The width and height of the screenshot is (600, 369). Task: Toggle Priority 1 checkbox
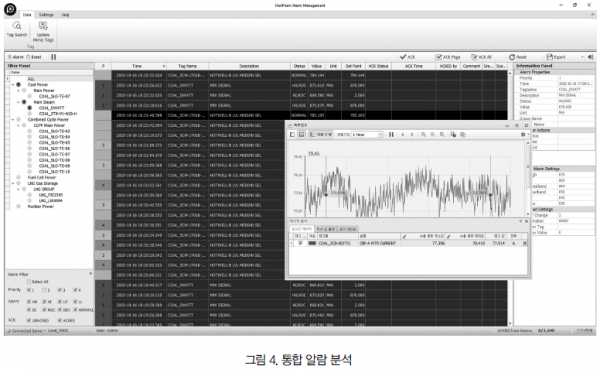(29, 290)
